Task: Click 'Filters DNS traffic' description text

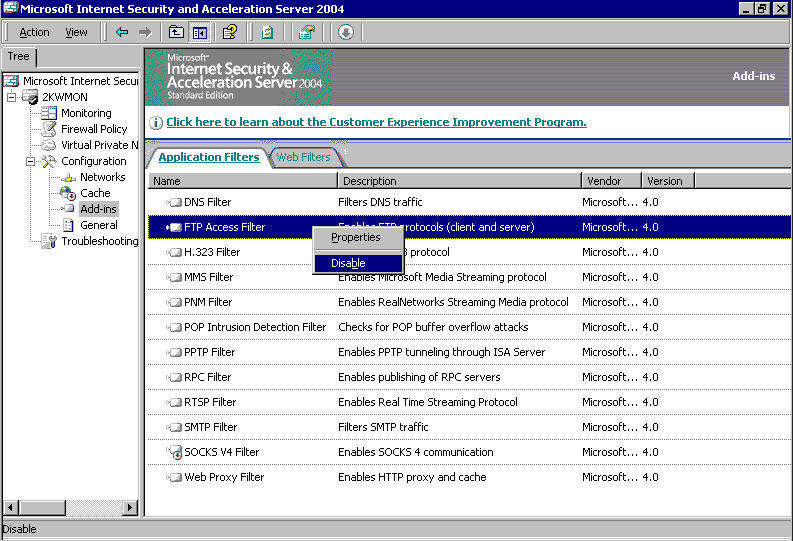Action: (380, 202)
